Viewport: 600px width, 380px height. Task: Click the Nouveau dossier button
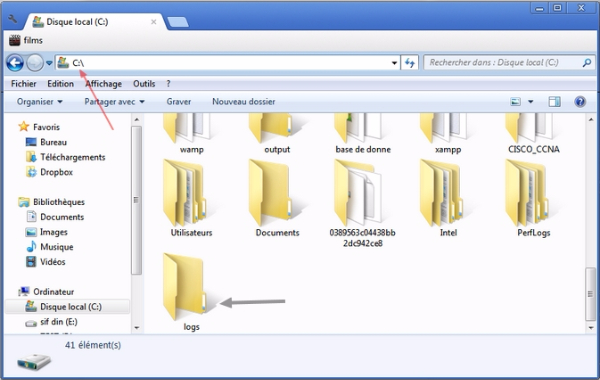tap(243, 102)
